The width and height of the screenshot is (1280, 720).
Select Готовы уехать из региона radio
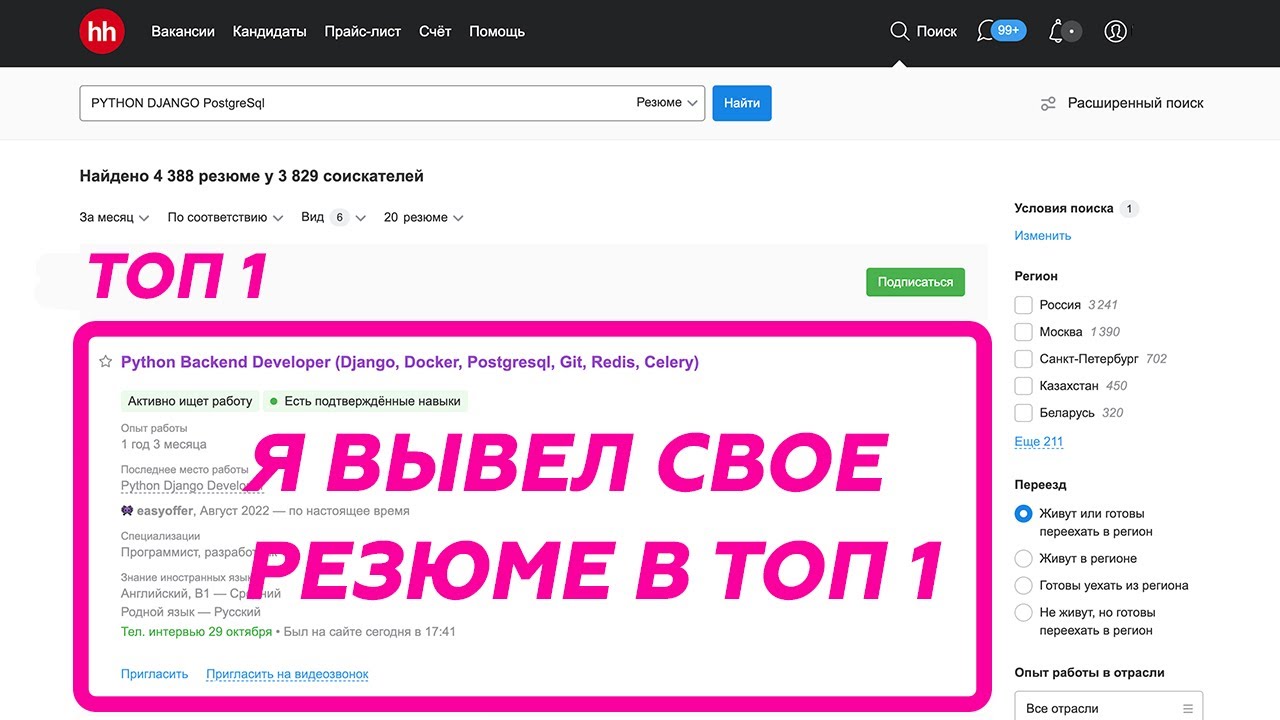point(1023,586)
